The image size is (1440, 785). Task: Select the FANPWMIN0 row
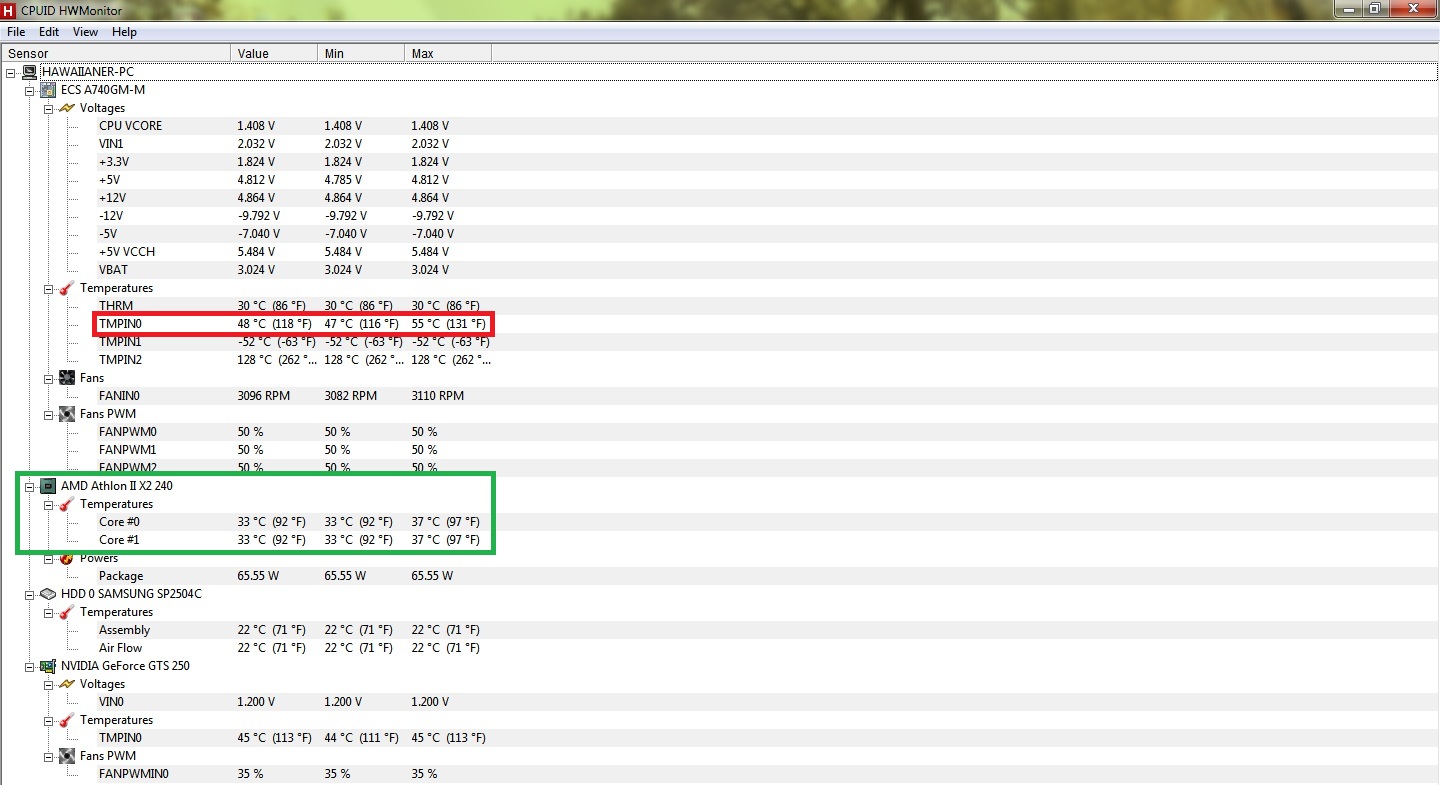coord(766,774)
